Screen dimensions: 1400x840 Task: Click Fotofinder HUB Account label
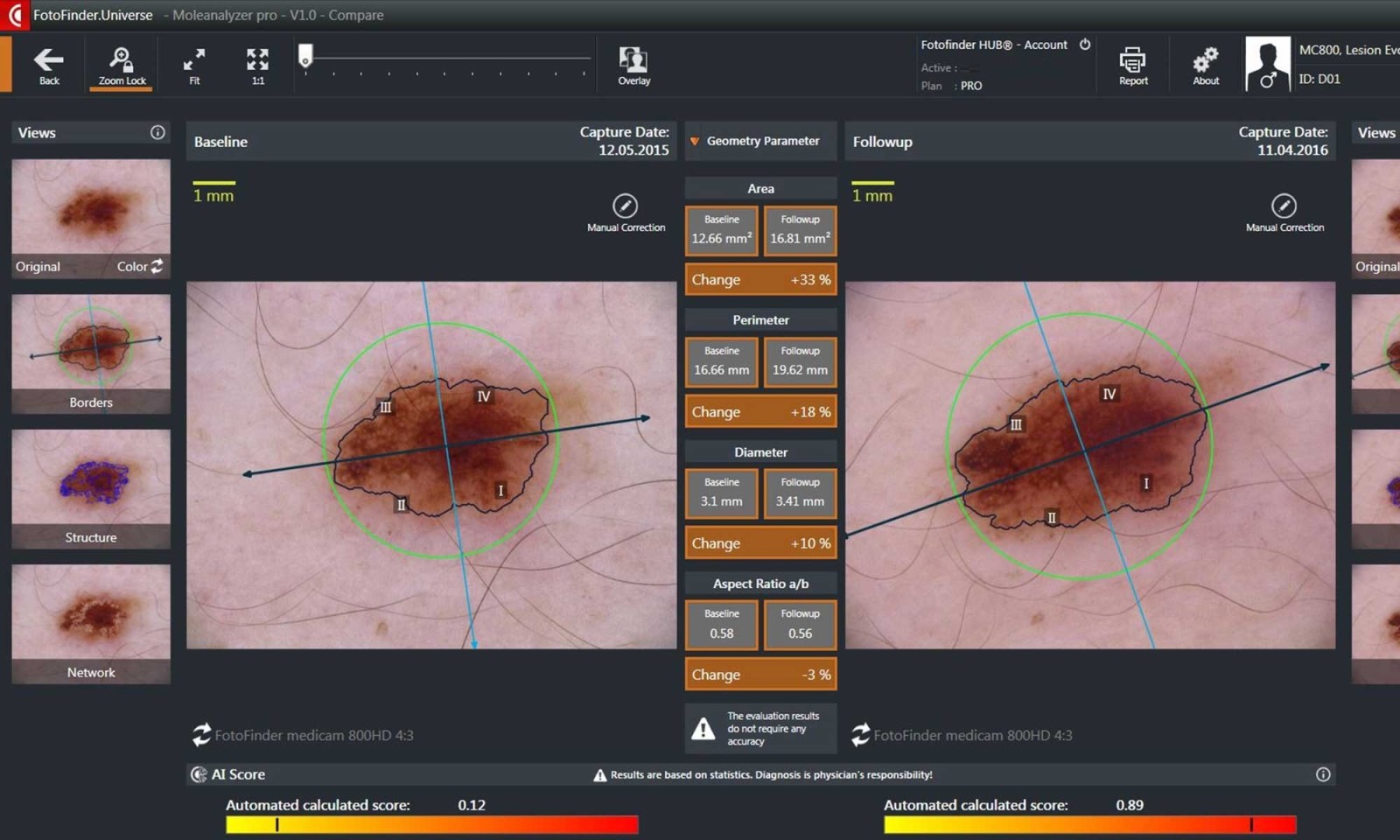click(x=994, y=45)
